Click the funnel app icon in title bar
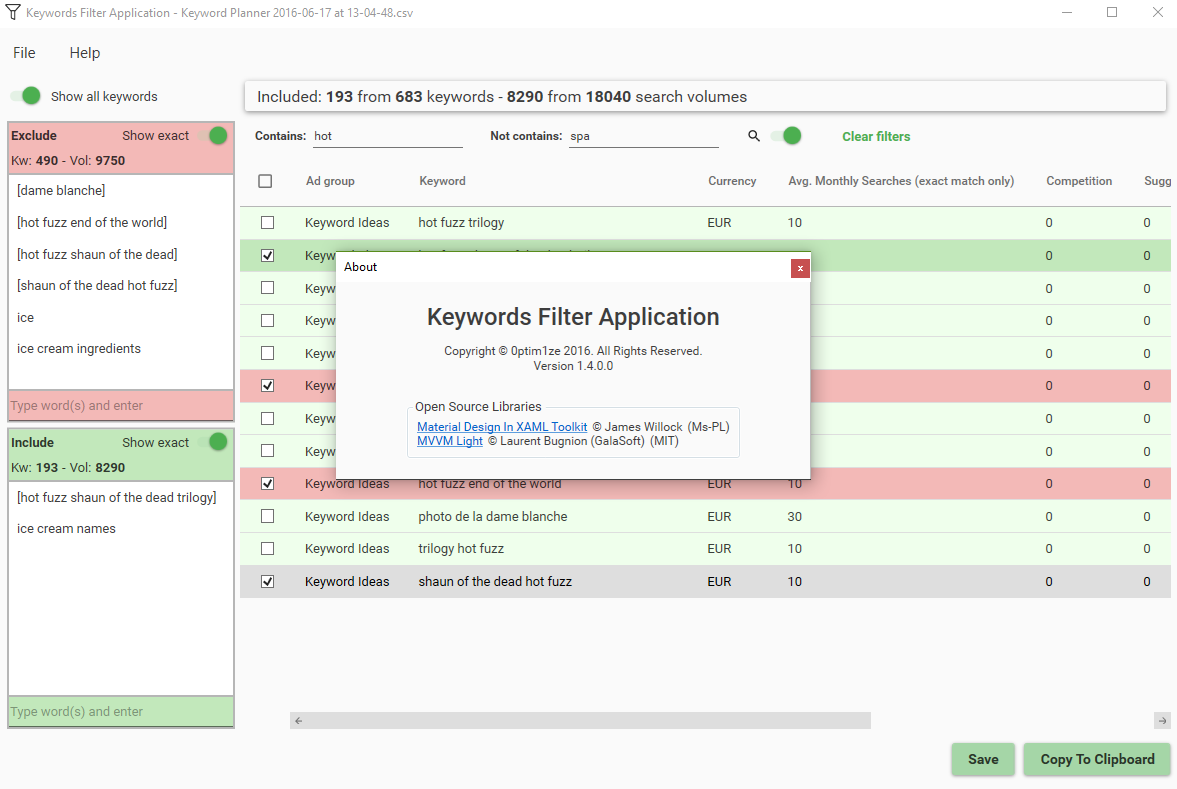 tap(12, 13)
